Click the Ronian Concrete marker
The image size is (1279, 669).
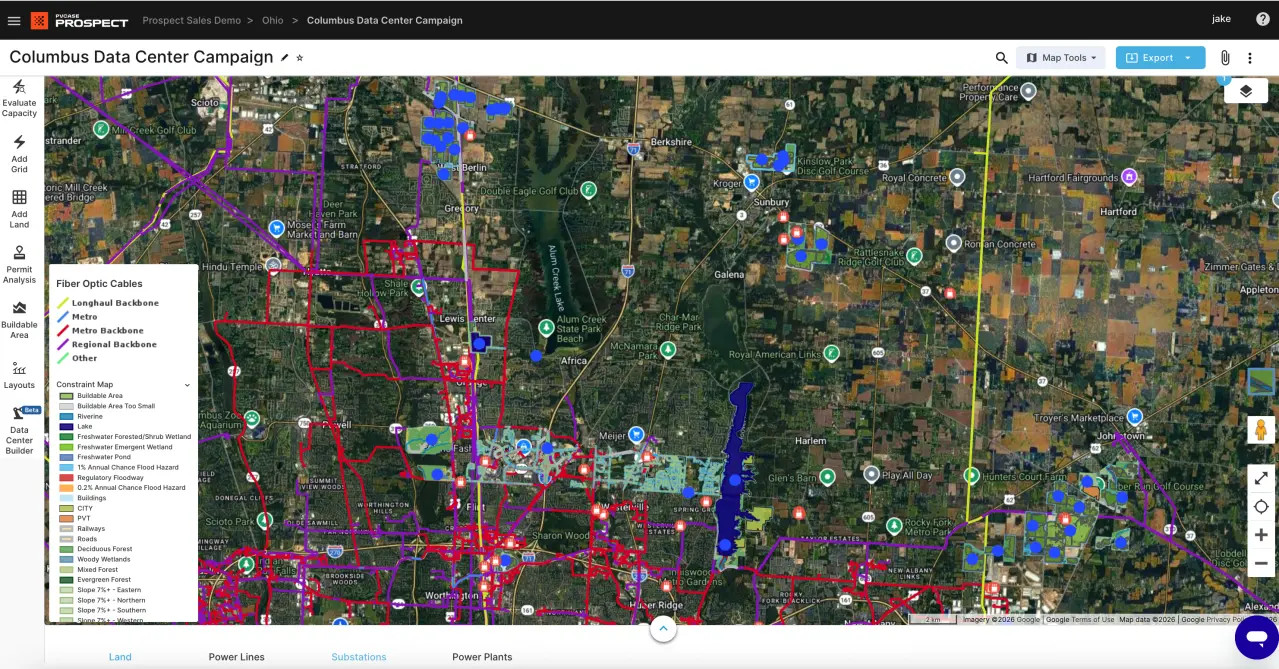(954, 243)
